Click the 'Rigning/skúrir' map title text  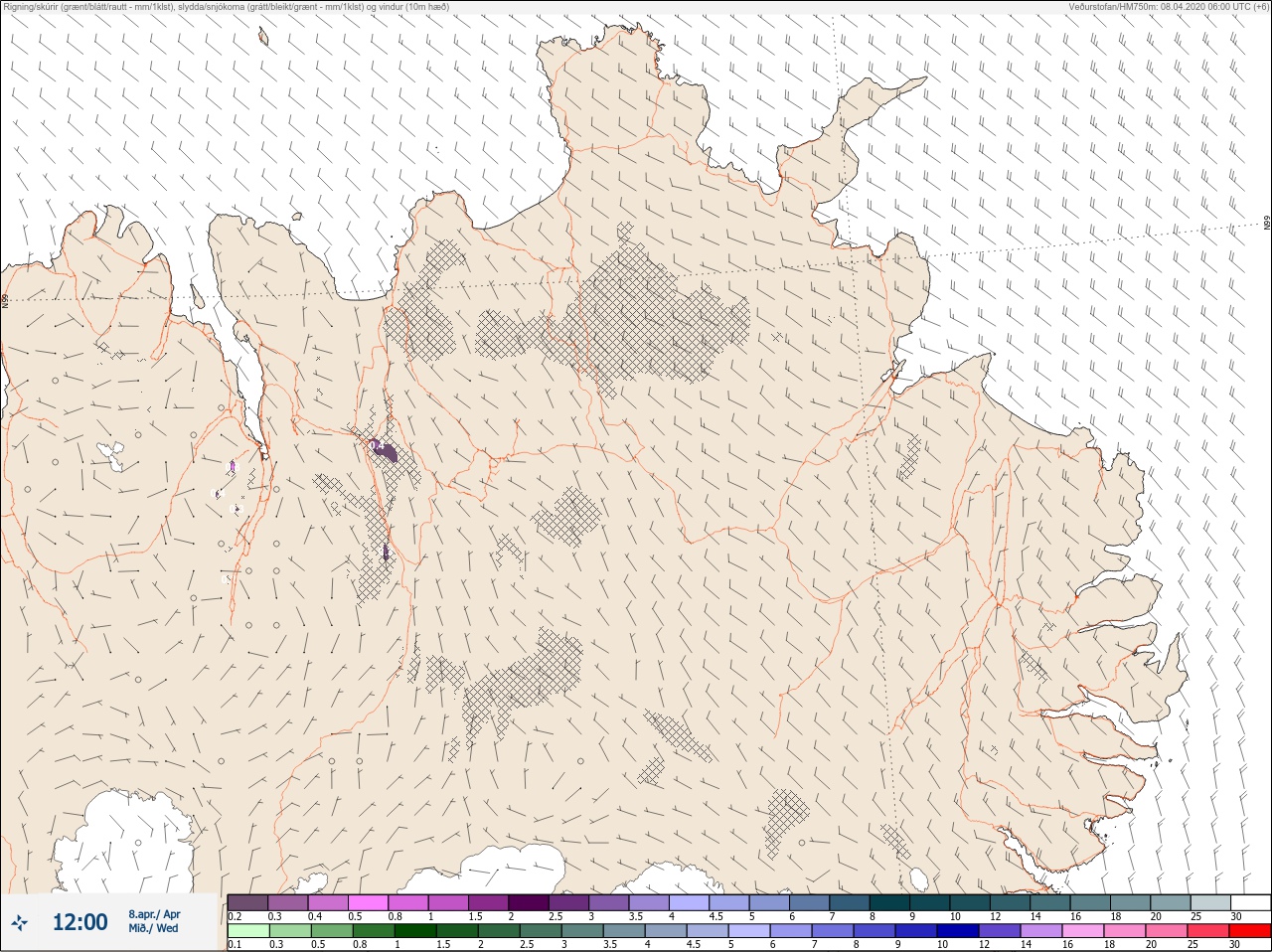[x=226, y=7]
